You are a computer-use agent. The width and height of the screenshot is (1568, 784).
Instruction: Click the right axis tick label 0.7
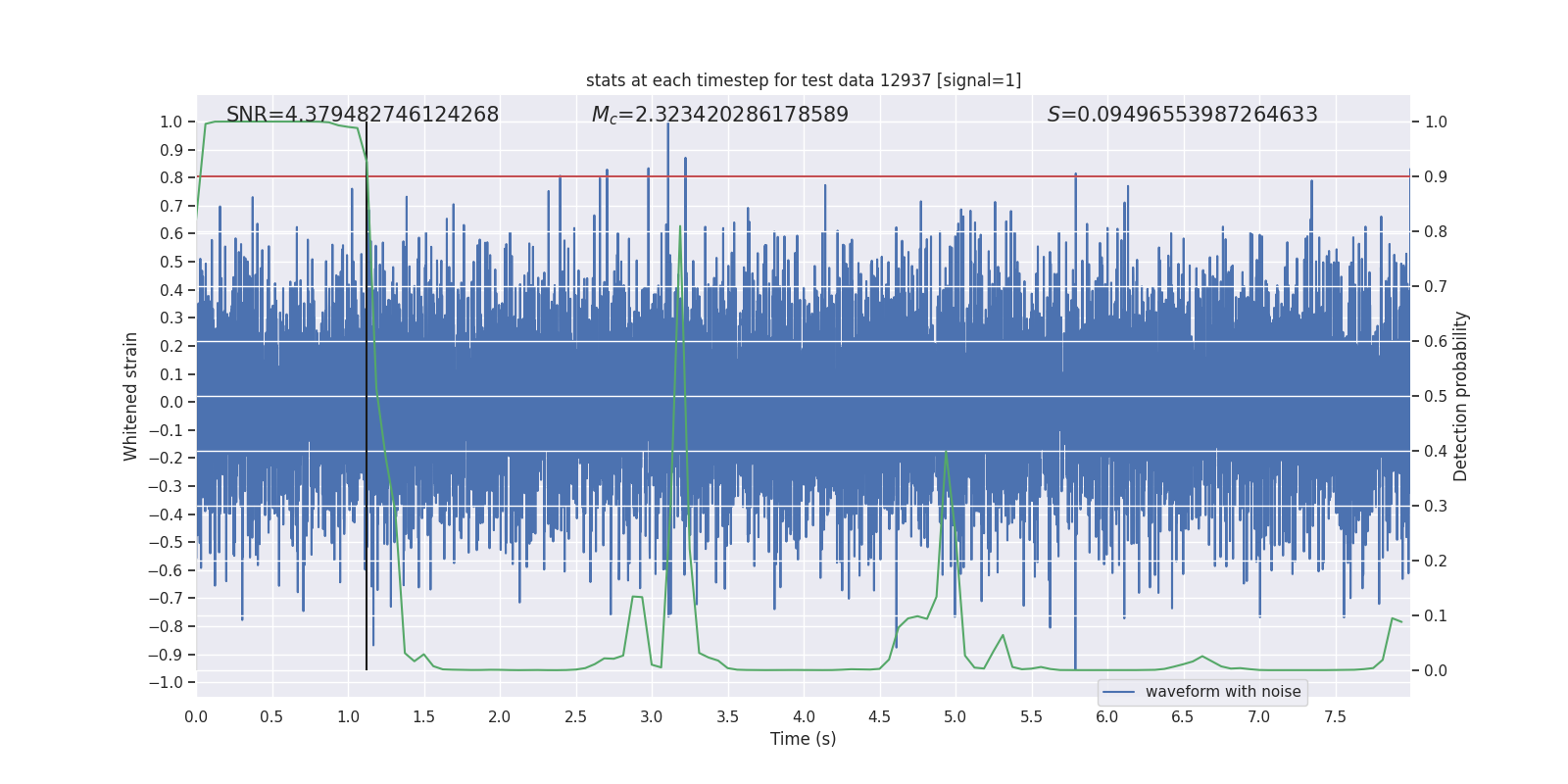click(x=1436, y=286)
